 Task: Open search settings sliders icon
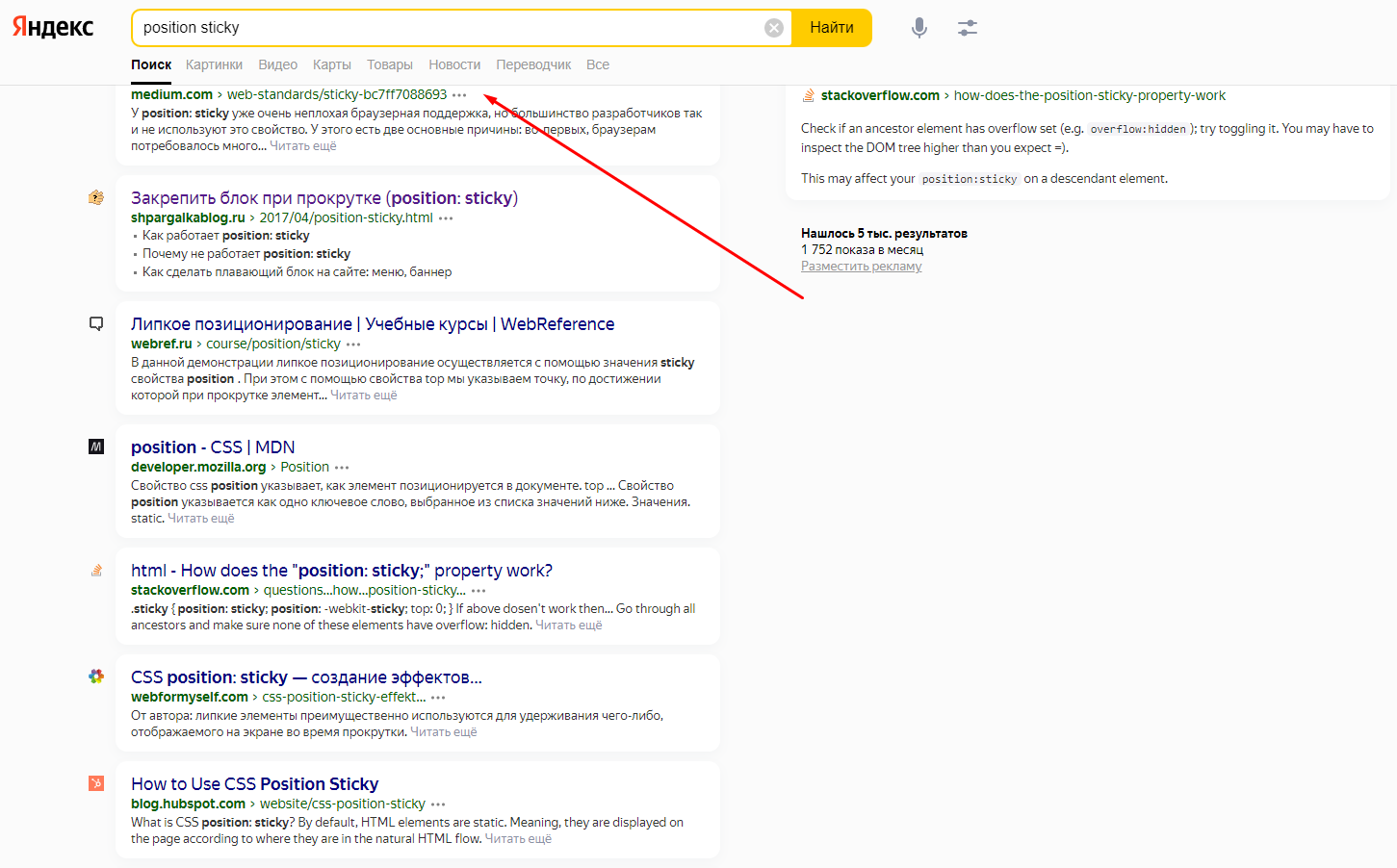tap(968, 28)
